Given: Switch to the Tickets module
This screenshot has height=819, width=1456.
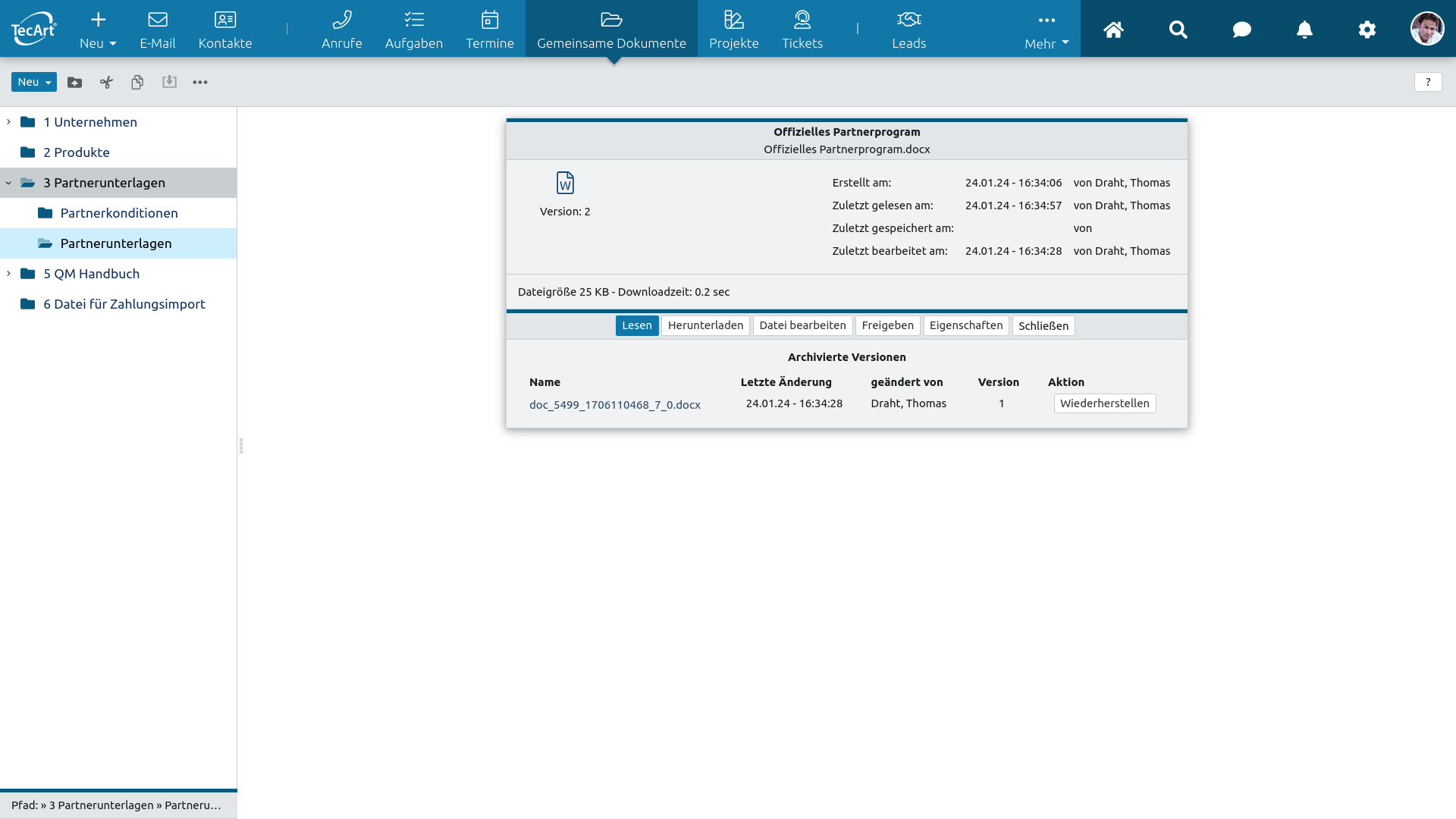Looking at the screenshot, I should [x=802, y=30].
